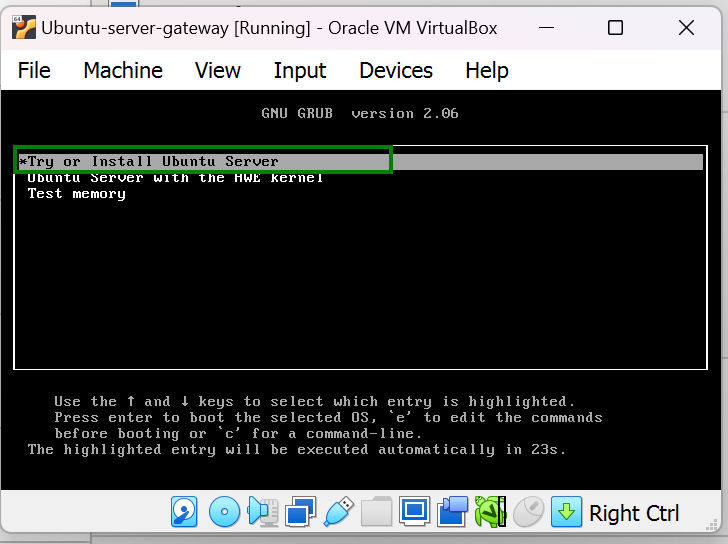Open the Help menu
Viewport: 728px width, 544px height.
487,71
